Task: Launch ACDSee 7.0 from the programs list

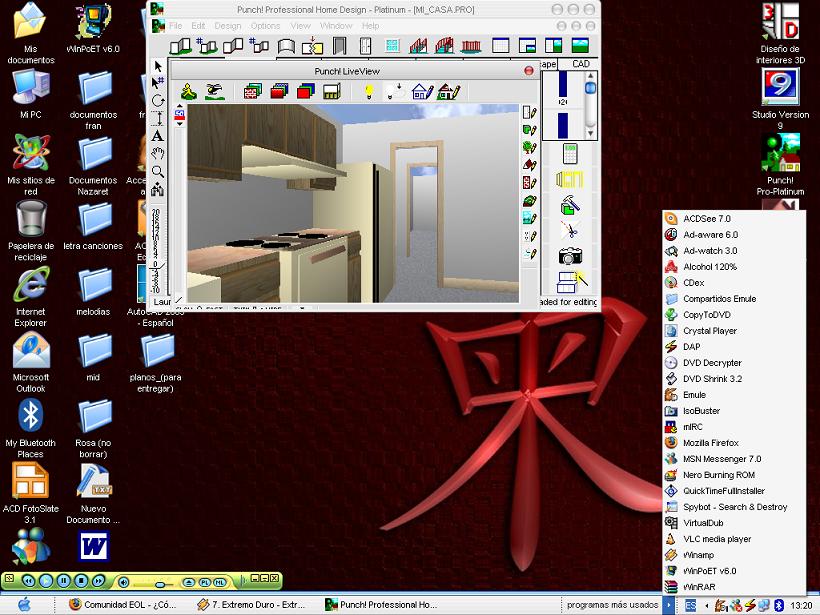Action: coord(734,219)
